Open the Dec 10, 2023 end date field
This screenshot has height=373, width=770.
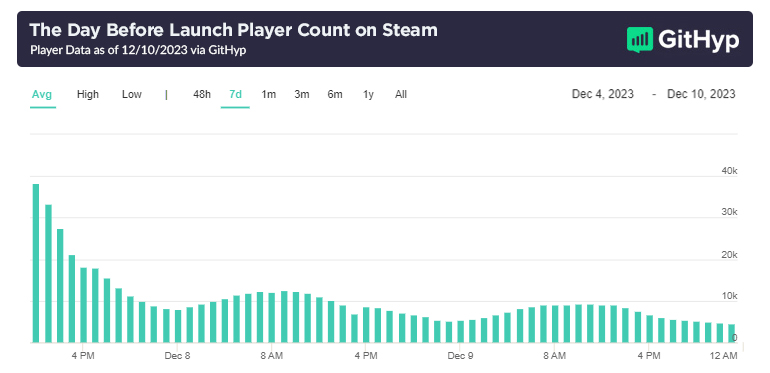point(701,94)
